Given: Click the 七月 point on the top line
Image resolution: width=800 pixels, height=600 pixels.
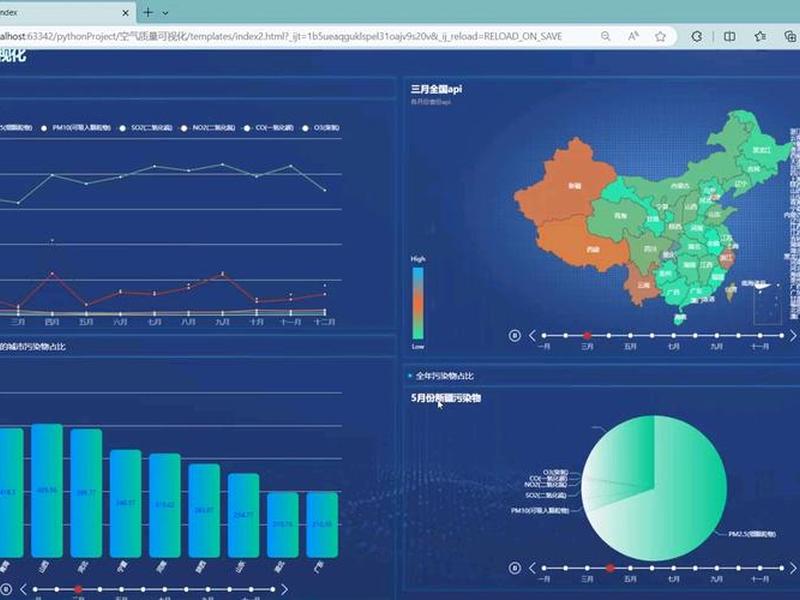Looking at the screenshot, I should coord(155,166).
